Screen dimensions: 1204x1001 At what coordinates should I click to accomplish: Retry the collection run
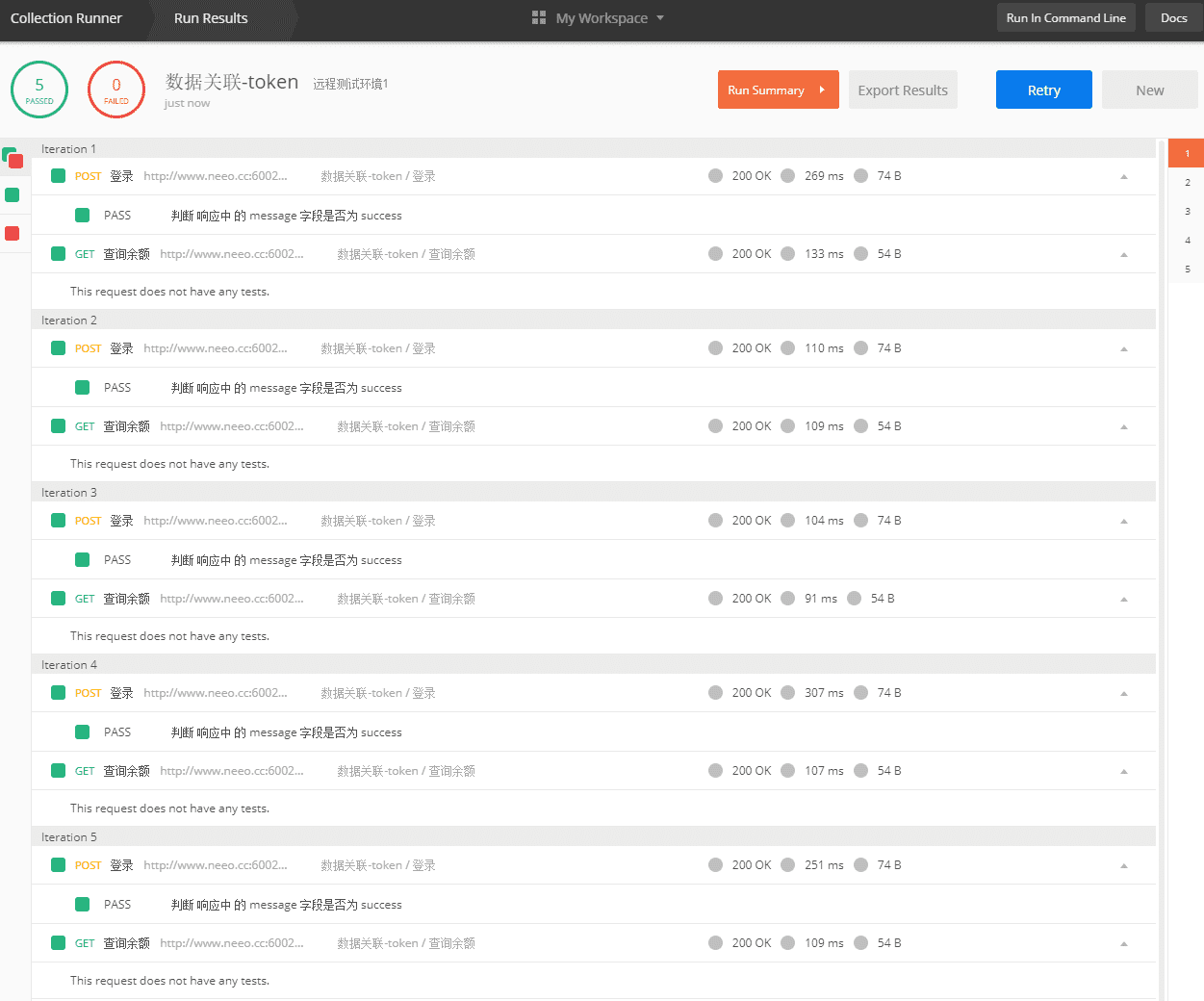click(1044, 90)
